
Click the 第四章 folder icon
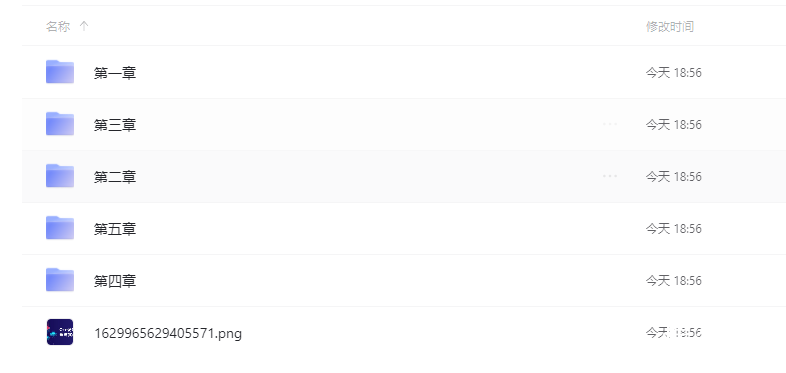pos(60,280)
